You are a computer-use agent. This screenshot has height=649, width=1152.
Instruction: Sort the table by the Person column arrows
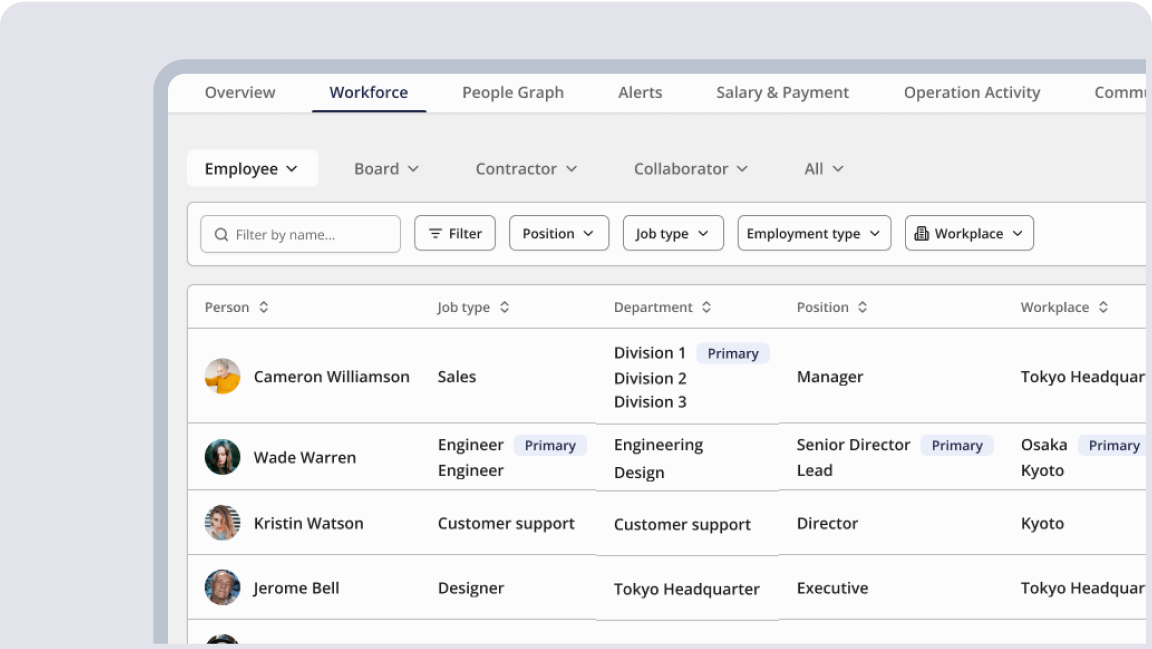click(x=264, y=307)
